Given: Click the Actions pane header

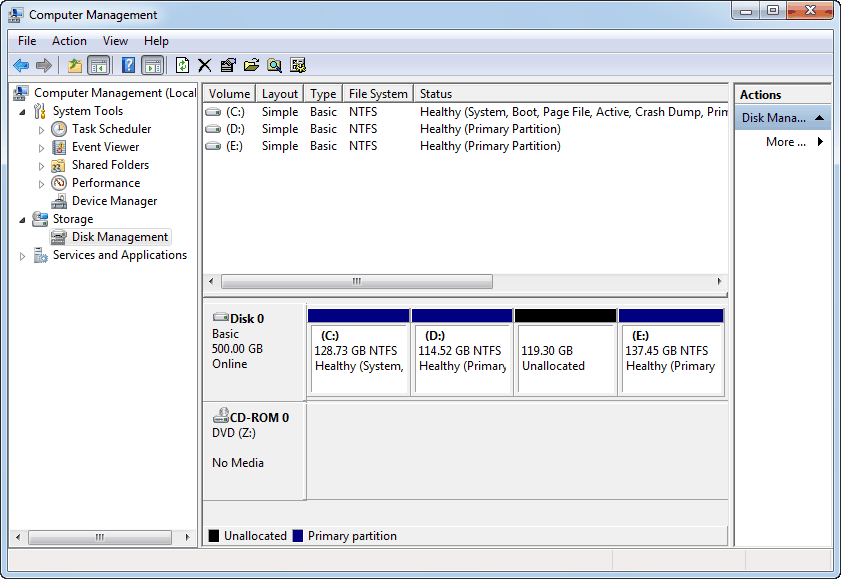Looking at the screenshot, I should click(783, 95).
